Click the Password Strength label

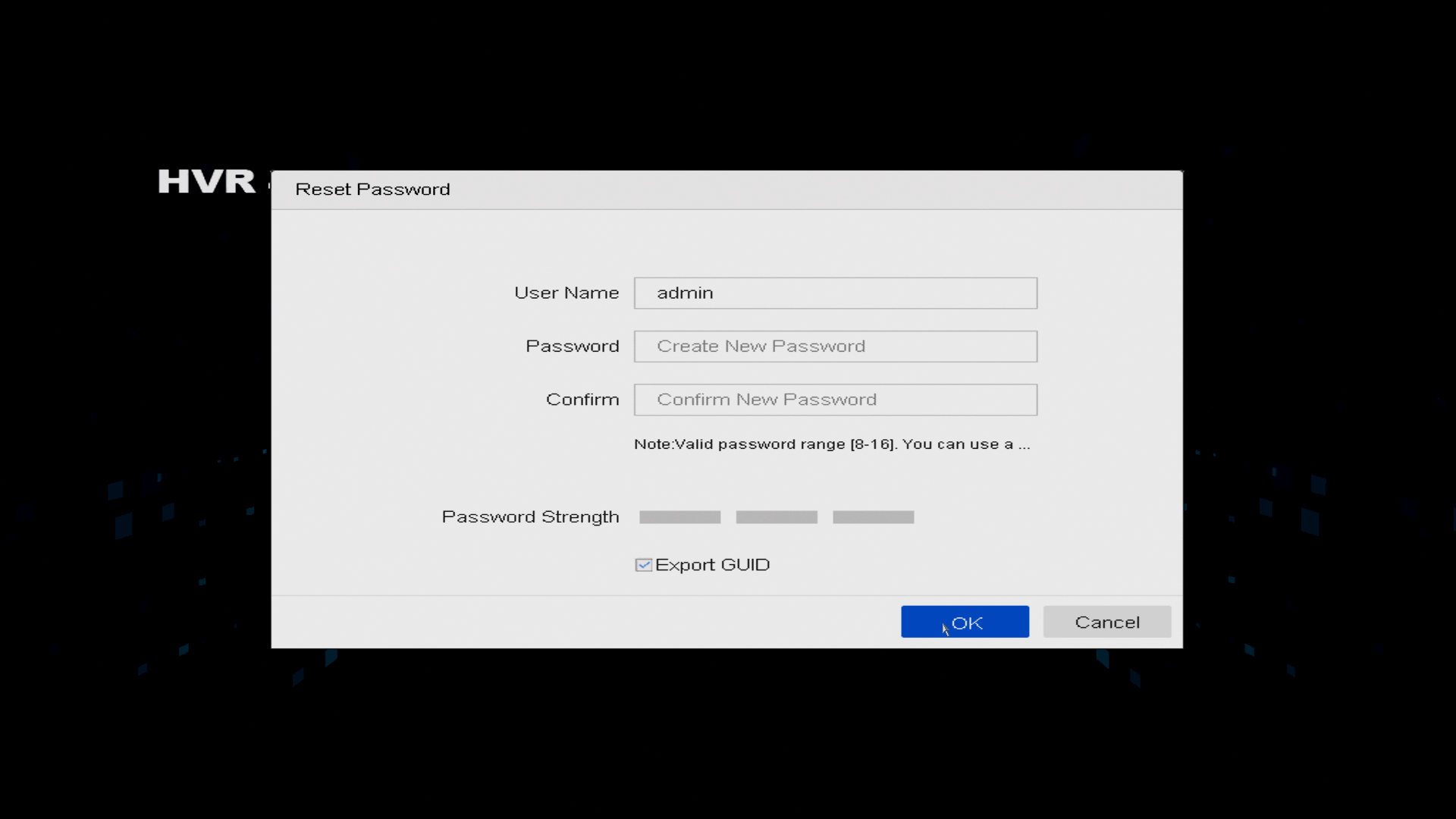coord(530,517)
